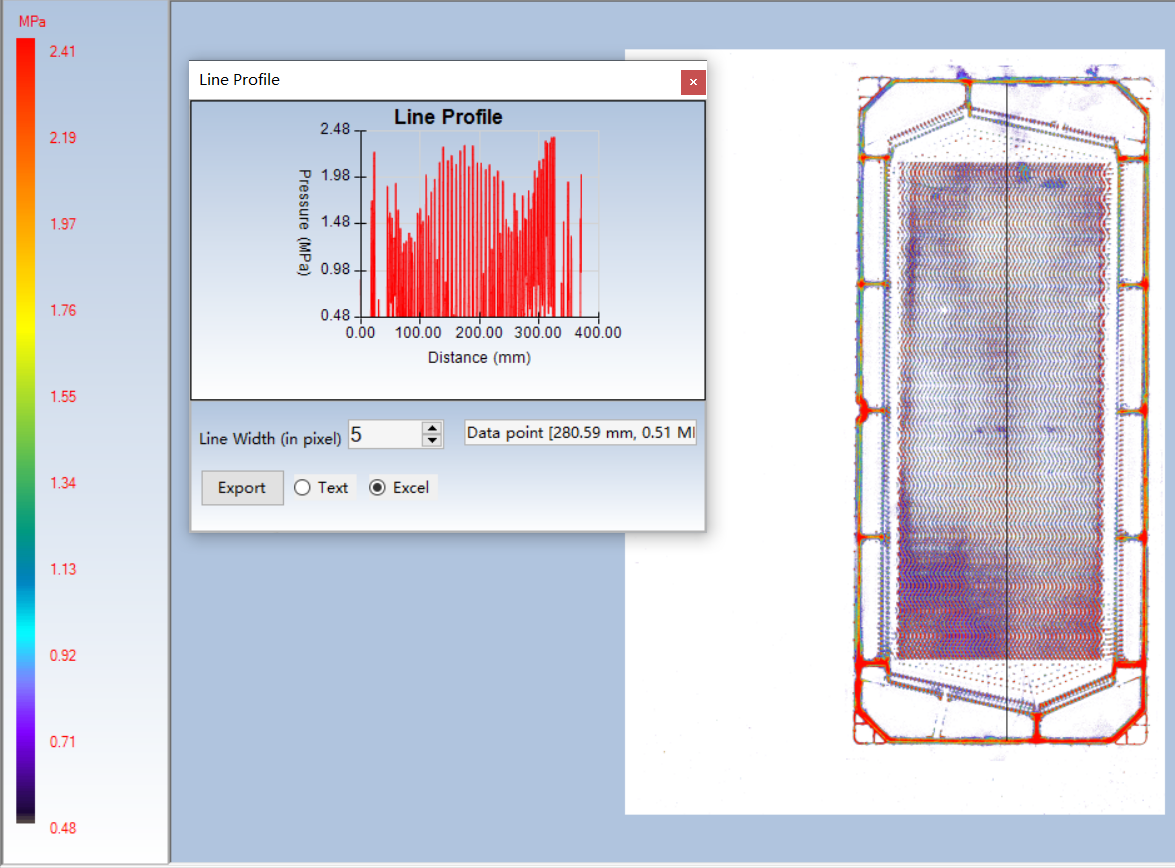Viewport: 1175px width, 868px height.
Task: Click the Distance (mm) axis label
Action: pos(479,357)
